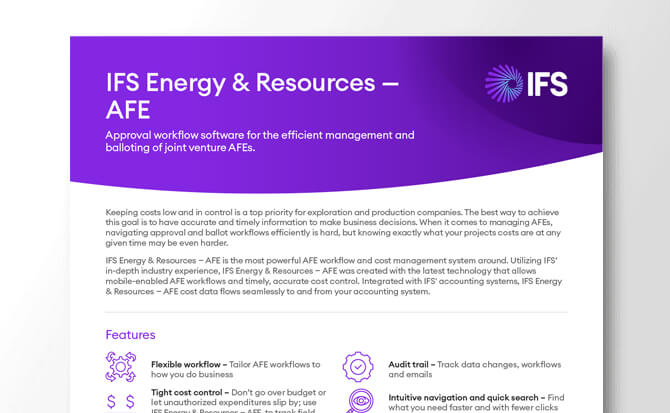
Task: Click the Audit trail checkmark badge icon
Action: [x=357, y=366]
